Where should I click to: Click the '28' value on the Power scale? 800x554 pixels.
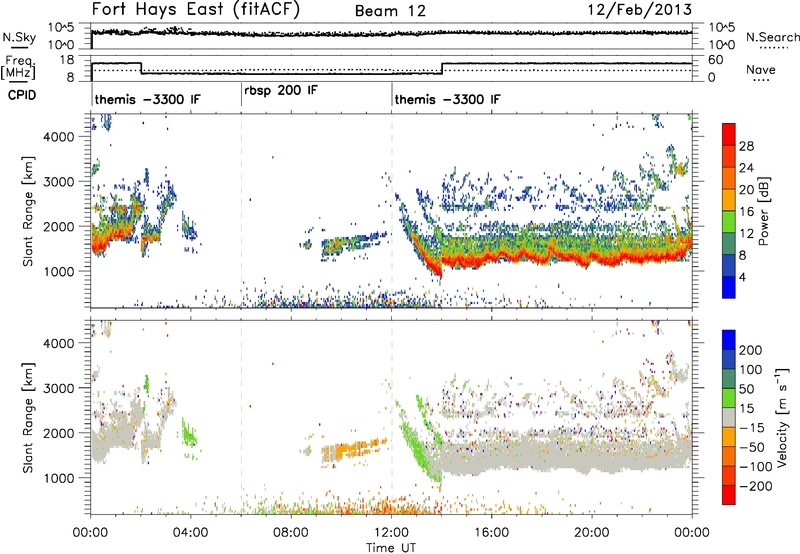[746, 146]
